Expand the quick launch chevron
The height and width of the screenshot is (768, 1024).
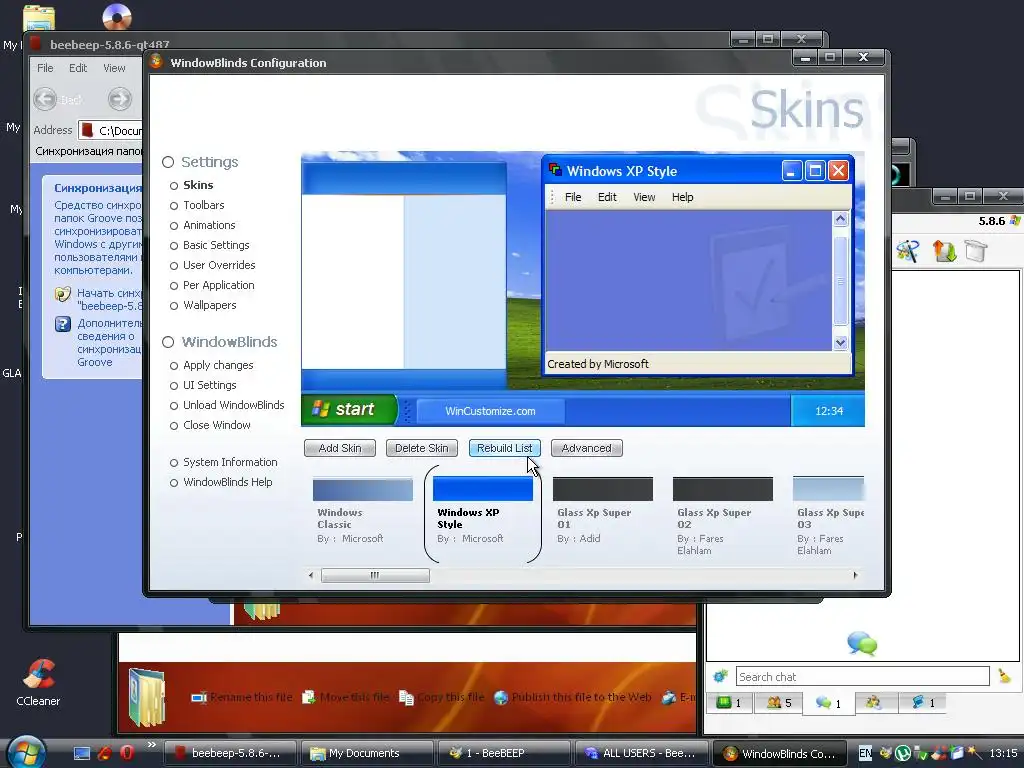[x=152, y=744]
